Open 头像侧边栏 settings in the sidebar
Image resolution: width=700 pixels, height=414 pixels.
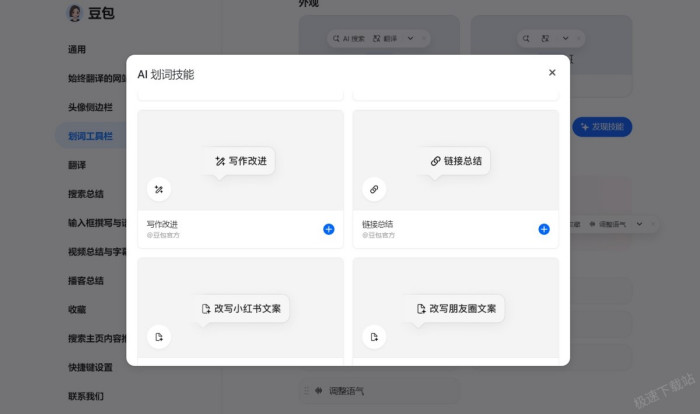[x=90, y=107]
